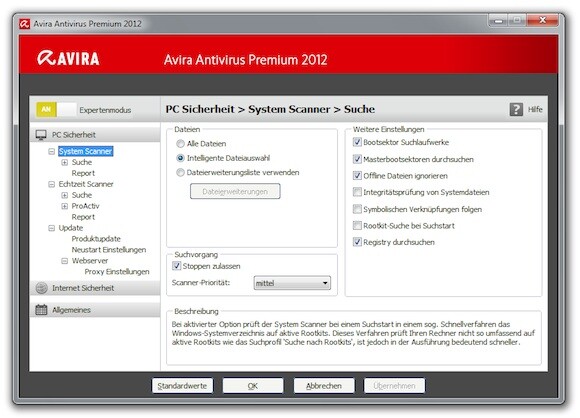Open the Internet Sicherheit section
This screenshot has width=580, height=418.
tap(95, 288)
